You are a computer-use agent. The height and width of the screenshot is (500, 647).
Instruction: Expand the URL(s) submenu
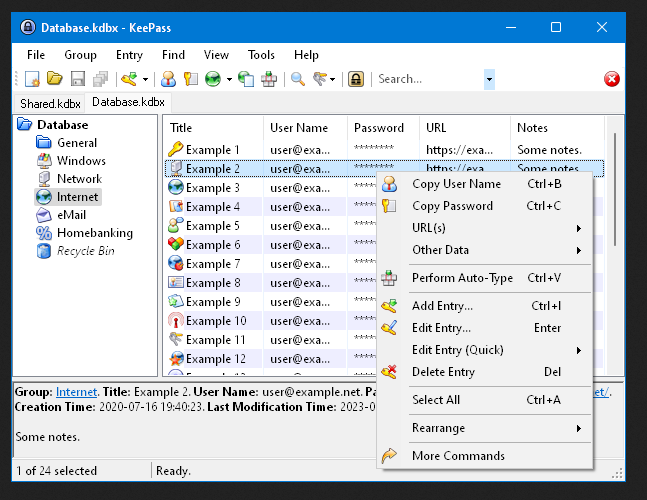point(485,228)
